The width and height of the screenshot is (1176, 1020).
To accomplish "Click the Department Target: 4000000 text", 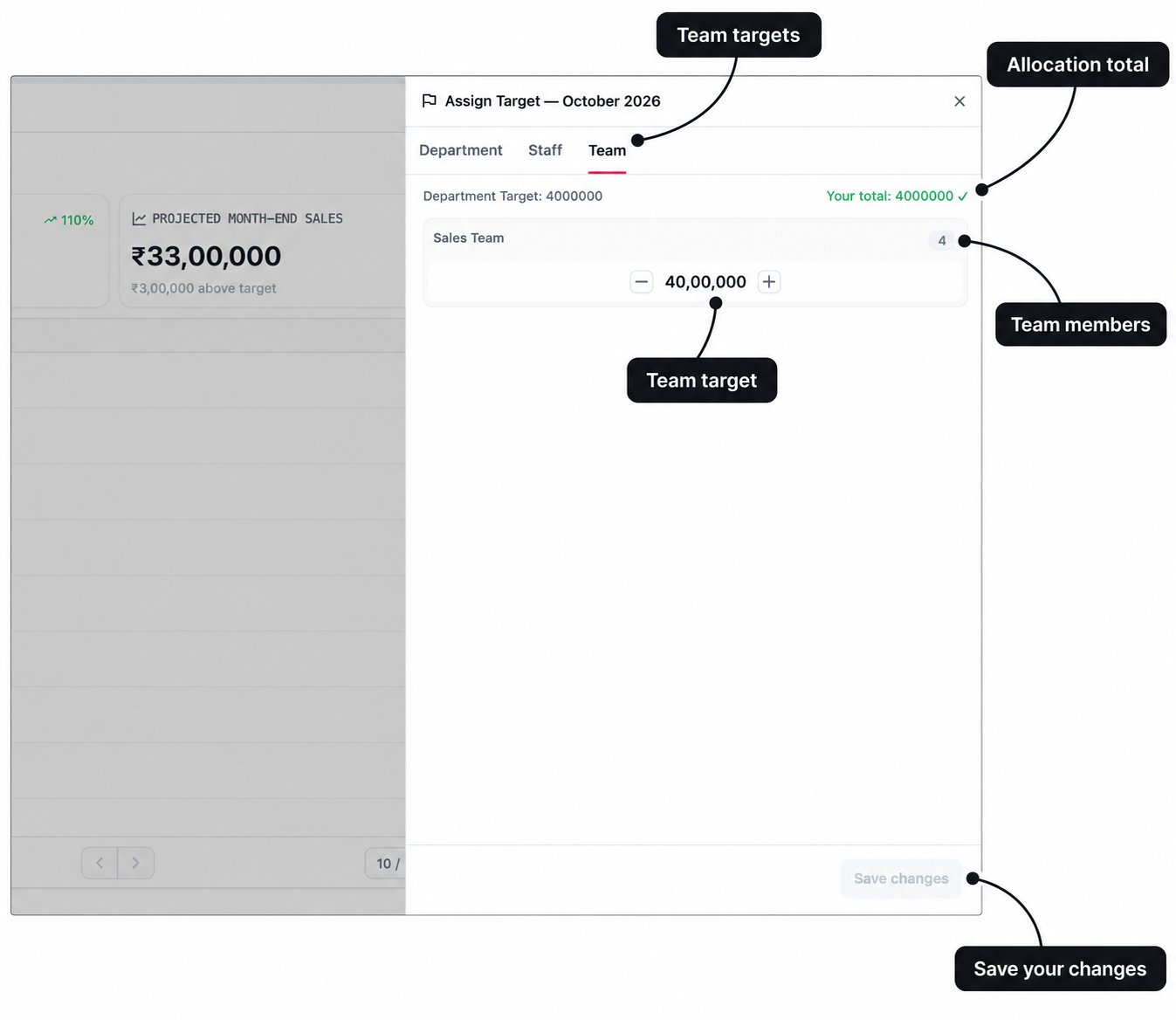I will 512,196.
